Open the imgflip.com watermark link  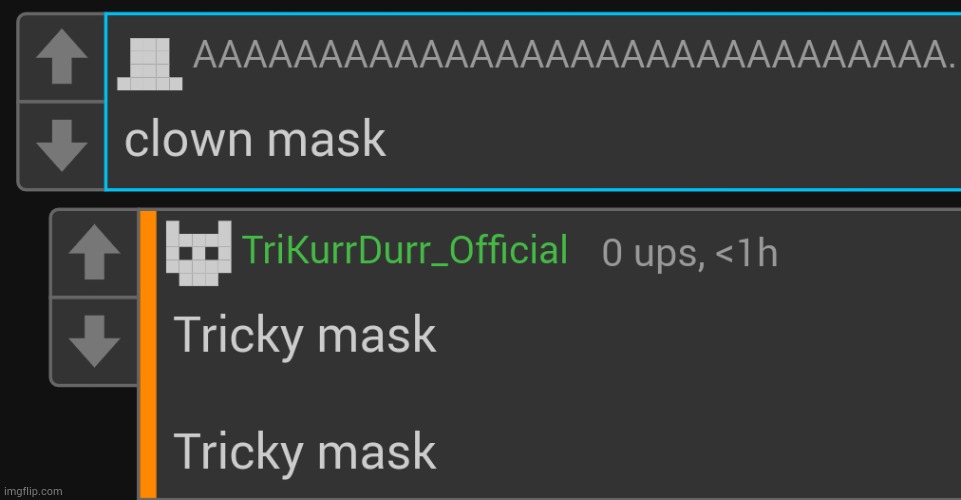tap(32, 491)
